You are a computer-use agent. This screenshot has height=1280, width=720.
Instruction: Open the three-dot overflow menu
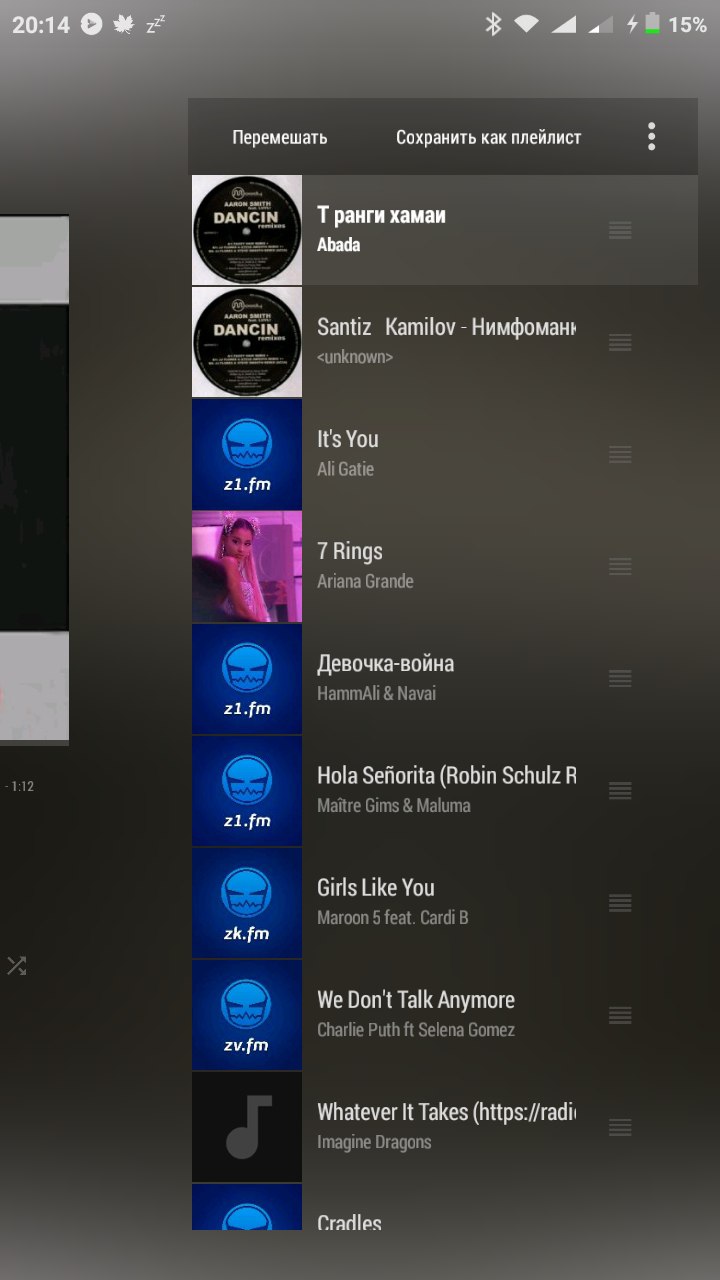[x=651, y=137]
